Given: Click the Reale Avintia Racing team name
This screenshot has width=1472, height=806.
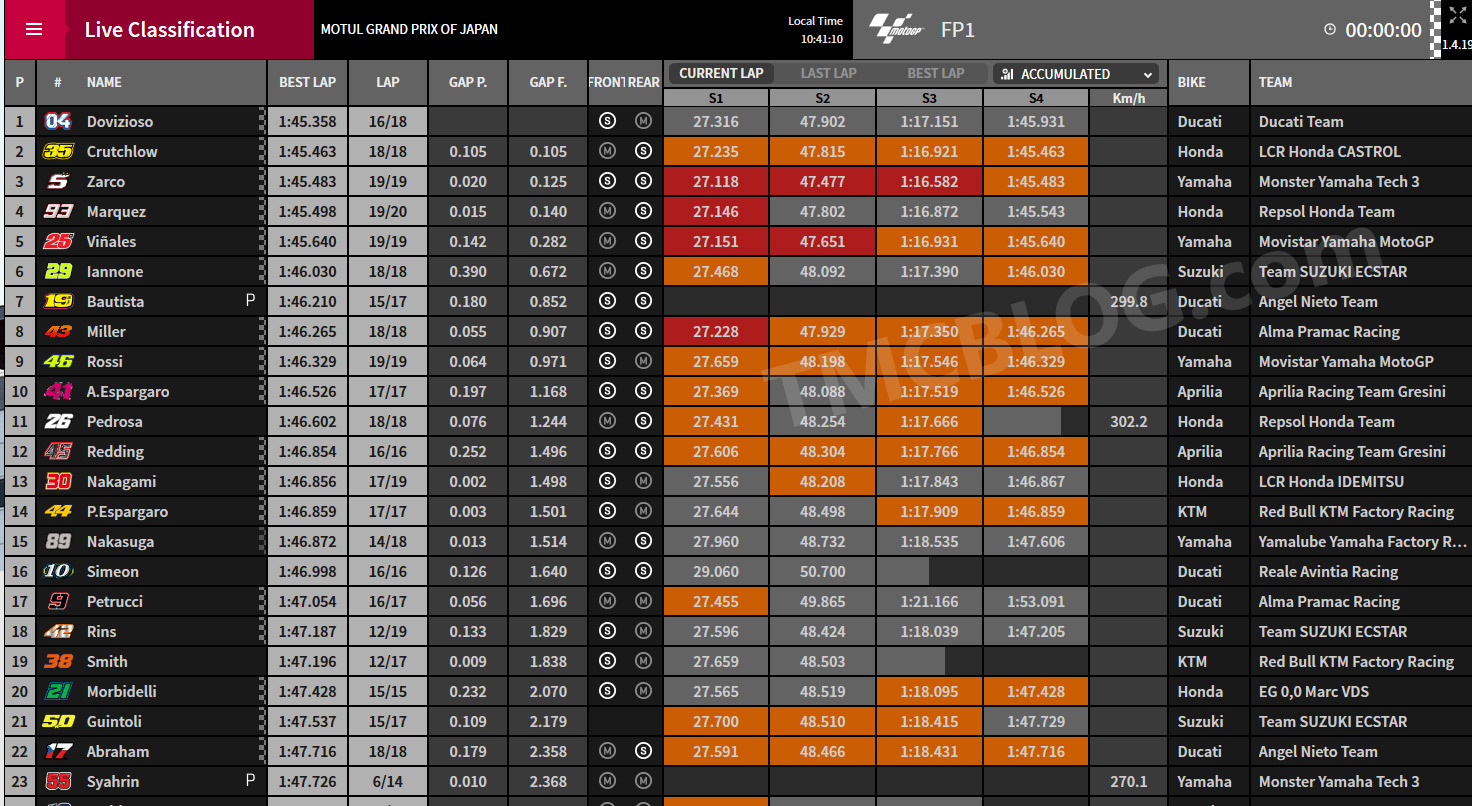Looking at the screenshot, I should [1328, 571].
